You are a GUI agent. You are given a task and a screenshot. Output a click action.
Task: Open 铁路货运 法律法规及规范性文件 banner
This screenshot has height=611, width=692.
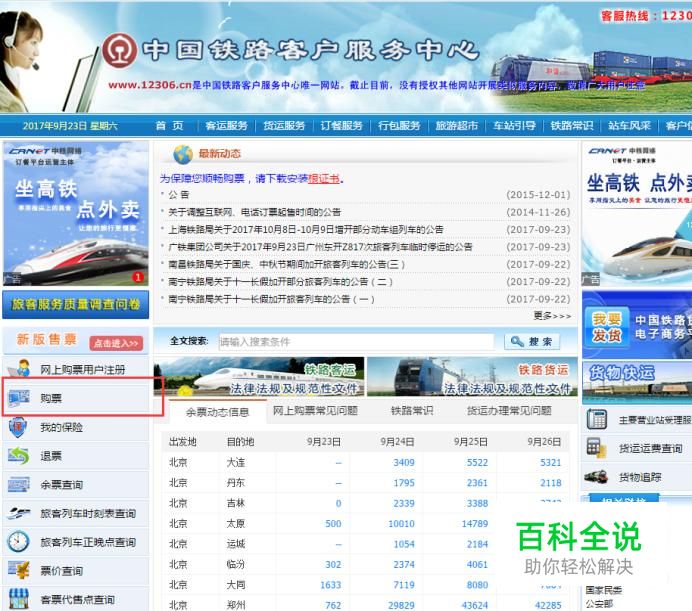(472, 376)
